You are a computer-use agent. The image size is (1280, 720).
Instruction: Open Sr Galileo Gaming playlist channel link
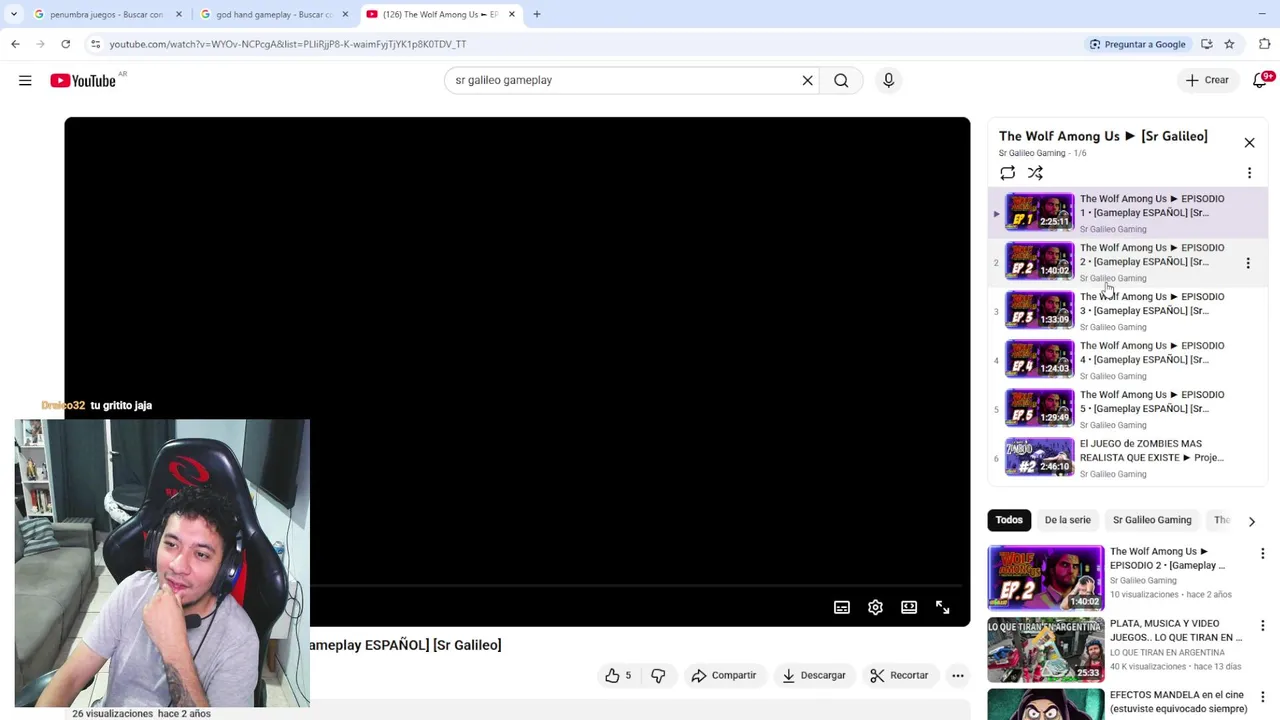click(x=1032, y=153)
